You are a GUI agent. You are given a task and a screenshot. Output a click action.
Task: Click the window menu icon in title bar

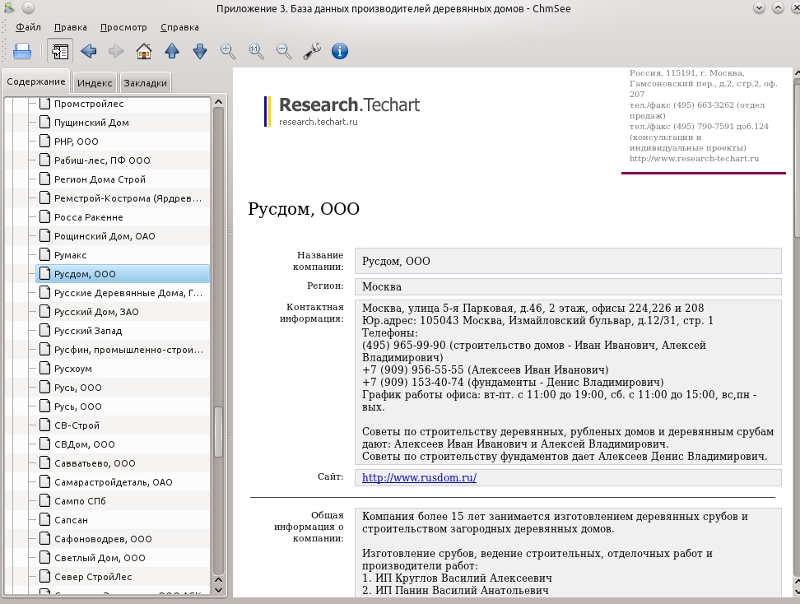tap(9, 8)
